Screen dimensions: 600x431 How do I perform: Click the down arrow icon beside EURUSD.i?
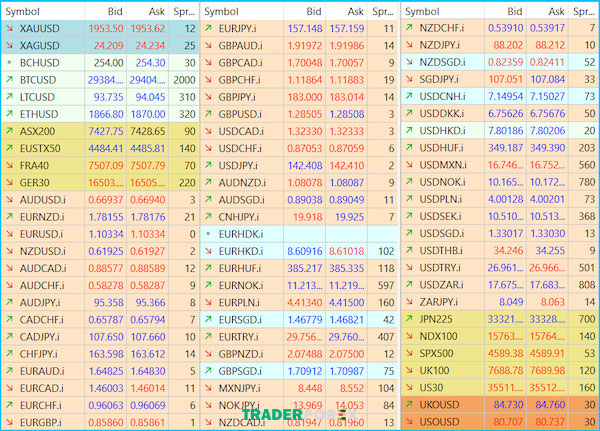(10, 234)
